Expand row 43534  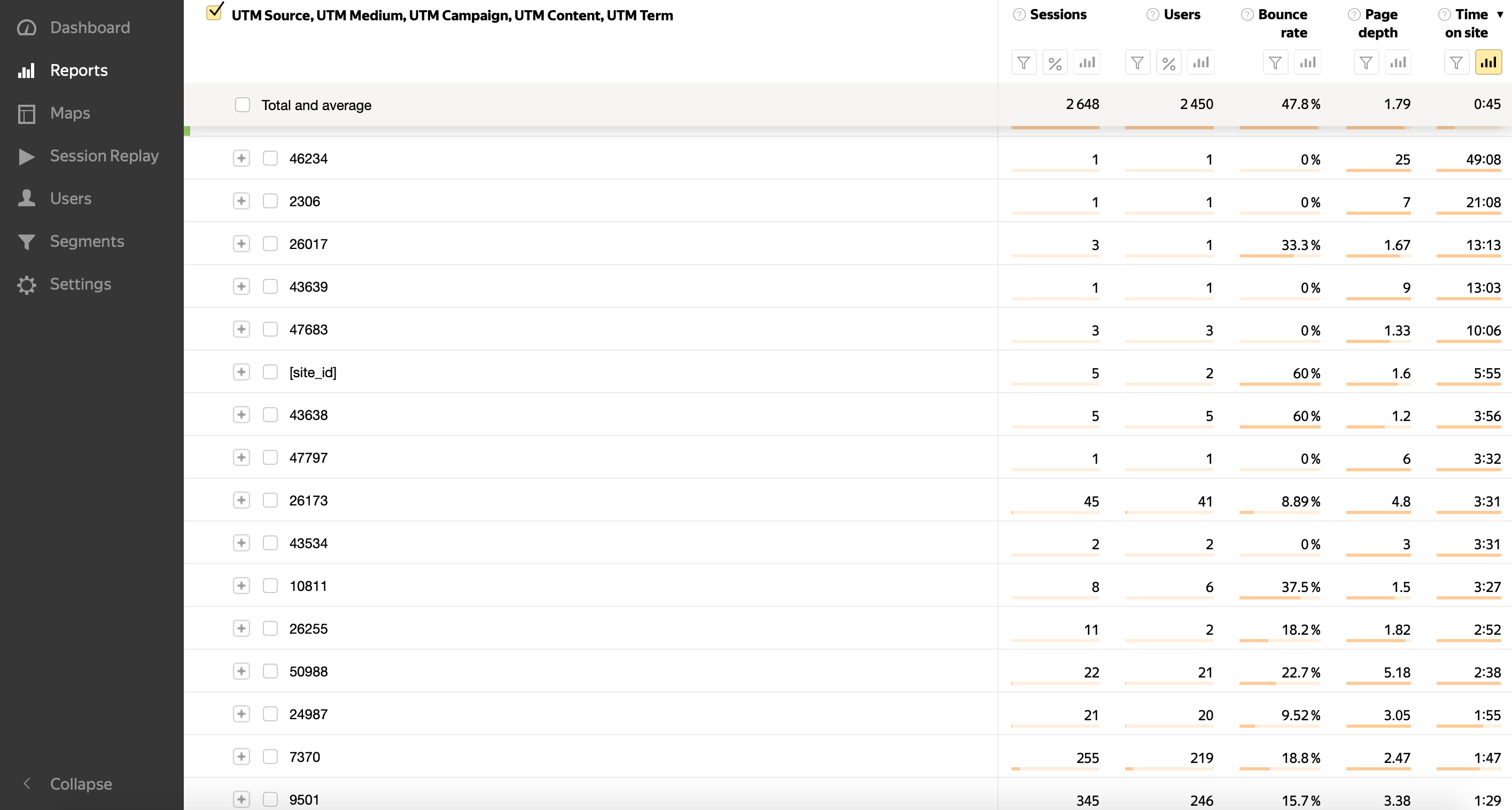click(241, 543)
